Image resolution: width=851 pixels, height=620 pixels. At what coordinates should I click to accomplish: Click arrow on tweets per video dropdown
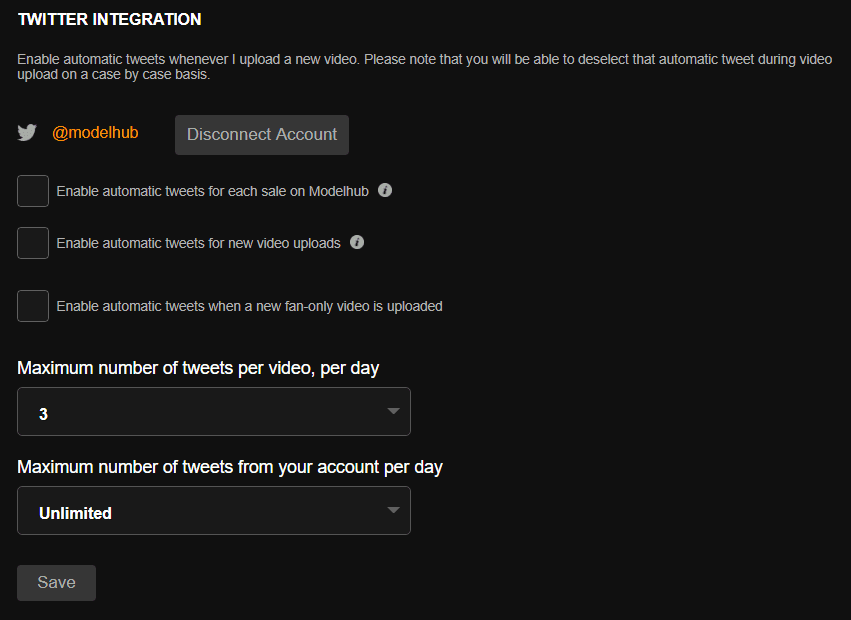(393, 411)
